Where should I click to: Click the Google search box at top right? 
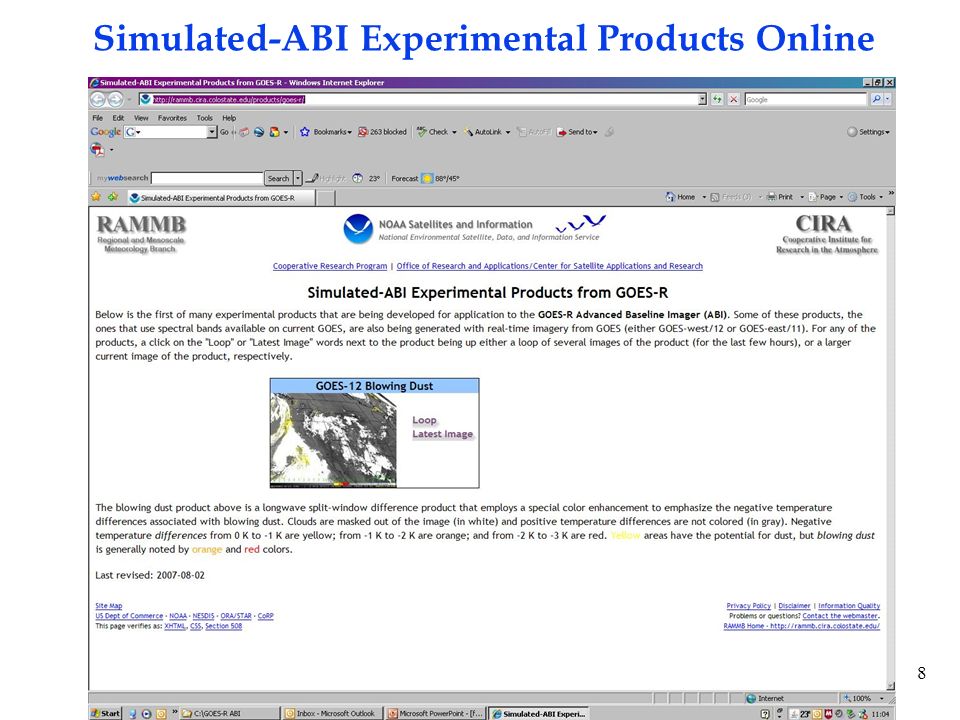tap(806, 99)
